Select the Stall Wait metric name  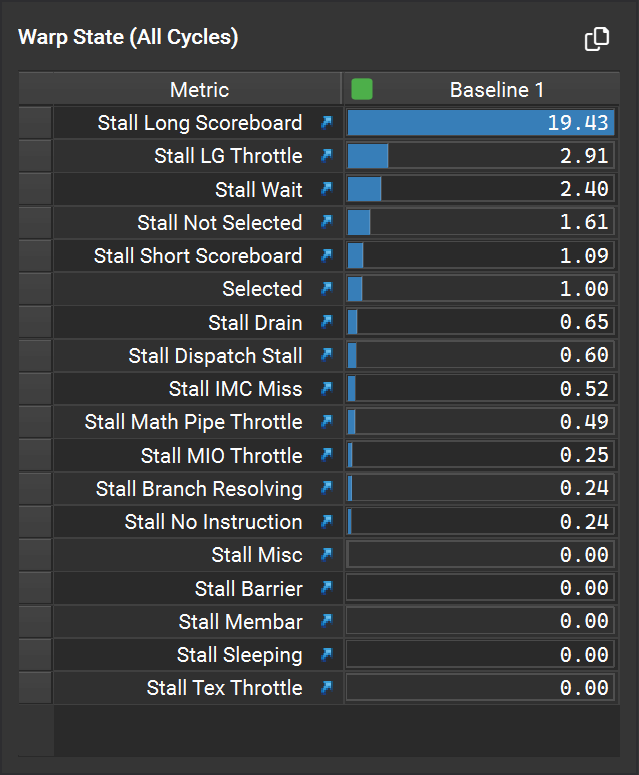tap(258, 189)
